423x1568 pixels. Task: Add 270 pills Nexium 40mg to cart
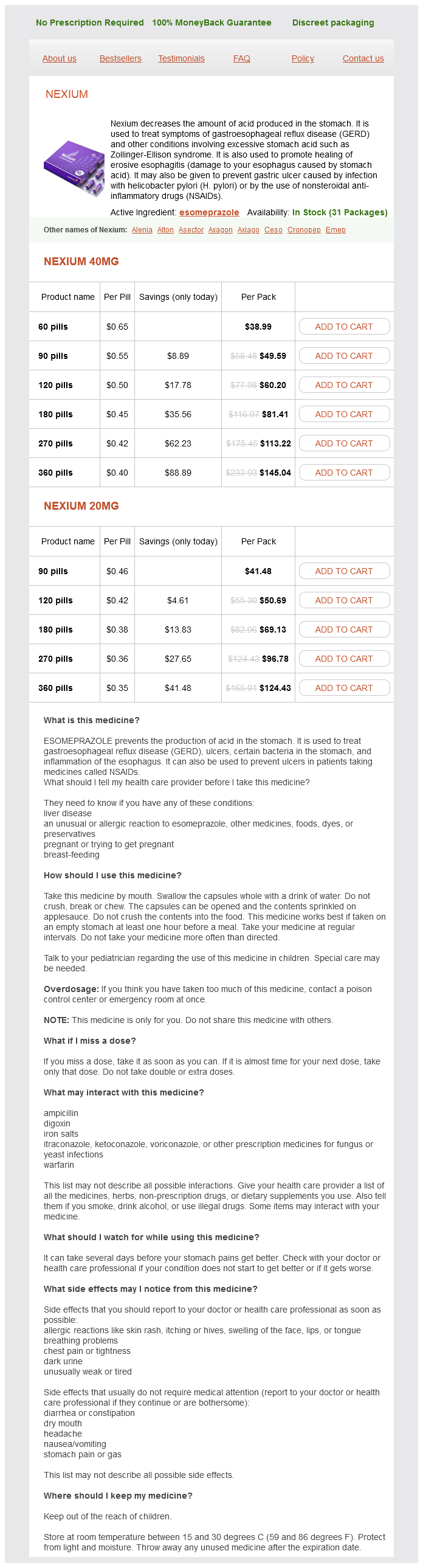[344, 444]
